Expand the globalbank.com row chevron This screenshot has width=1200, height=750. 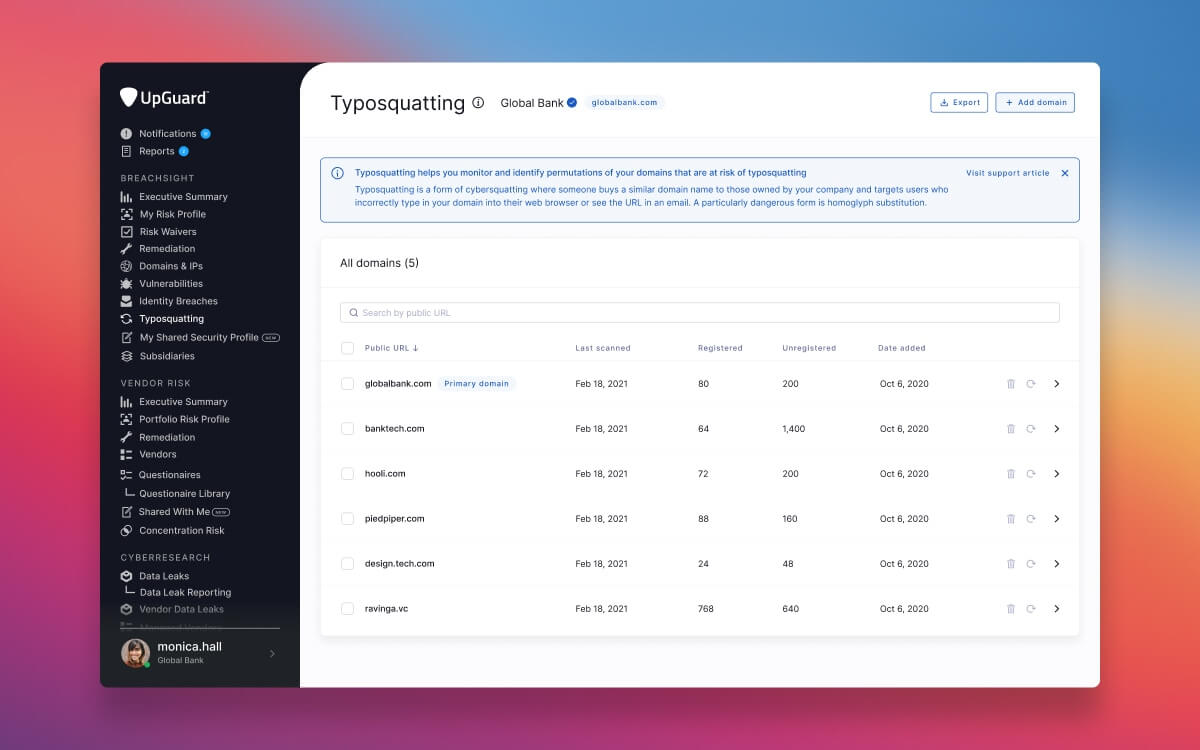pyautogui.click(x=1057, y=384)
